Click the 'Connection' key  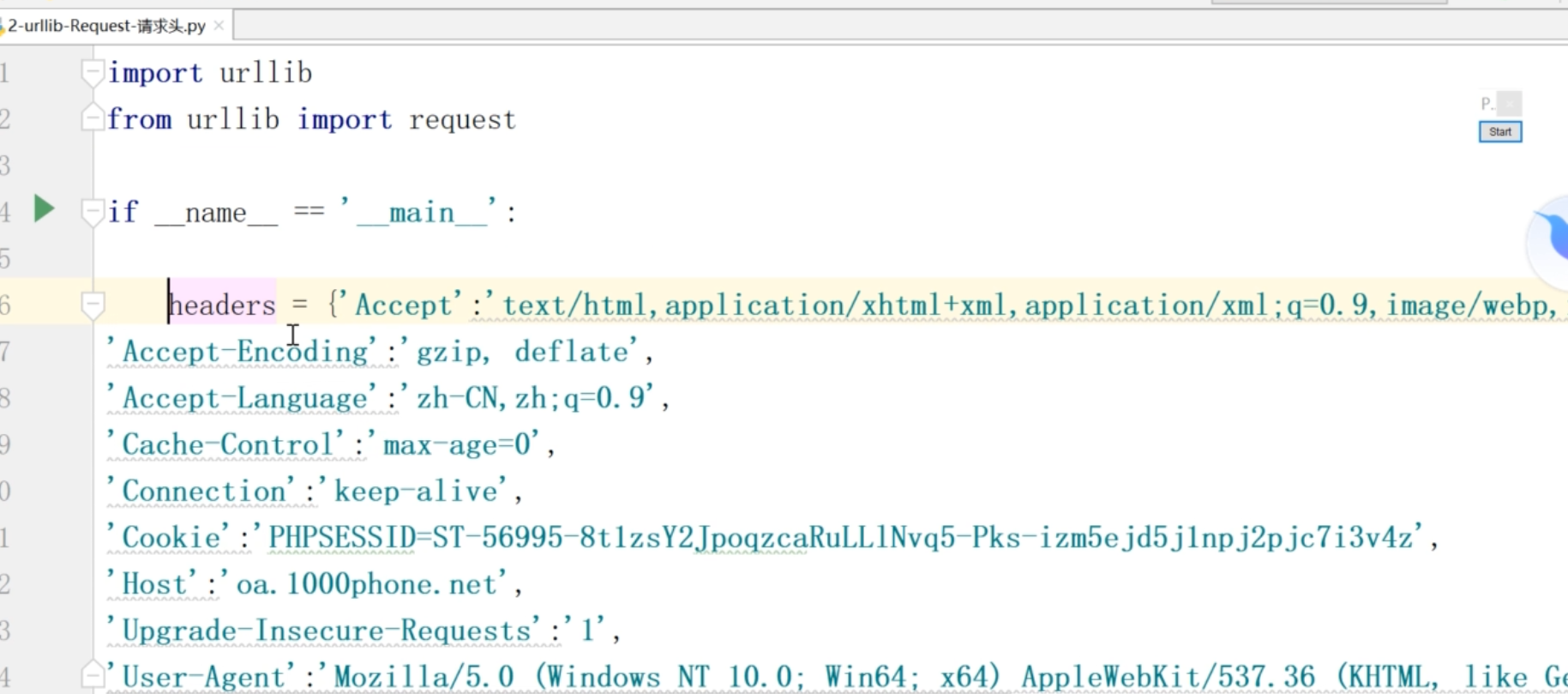click(x=201, y=491)
